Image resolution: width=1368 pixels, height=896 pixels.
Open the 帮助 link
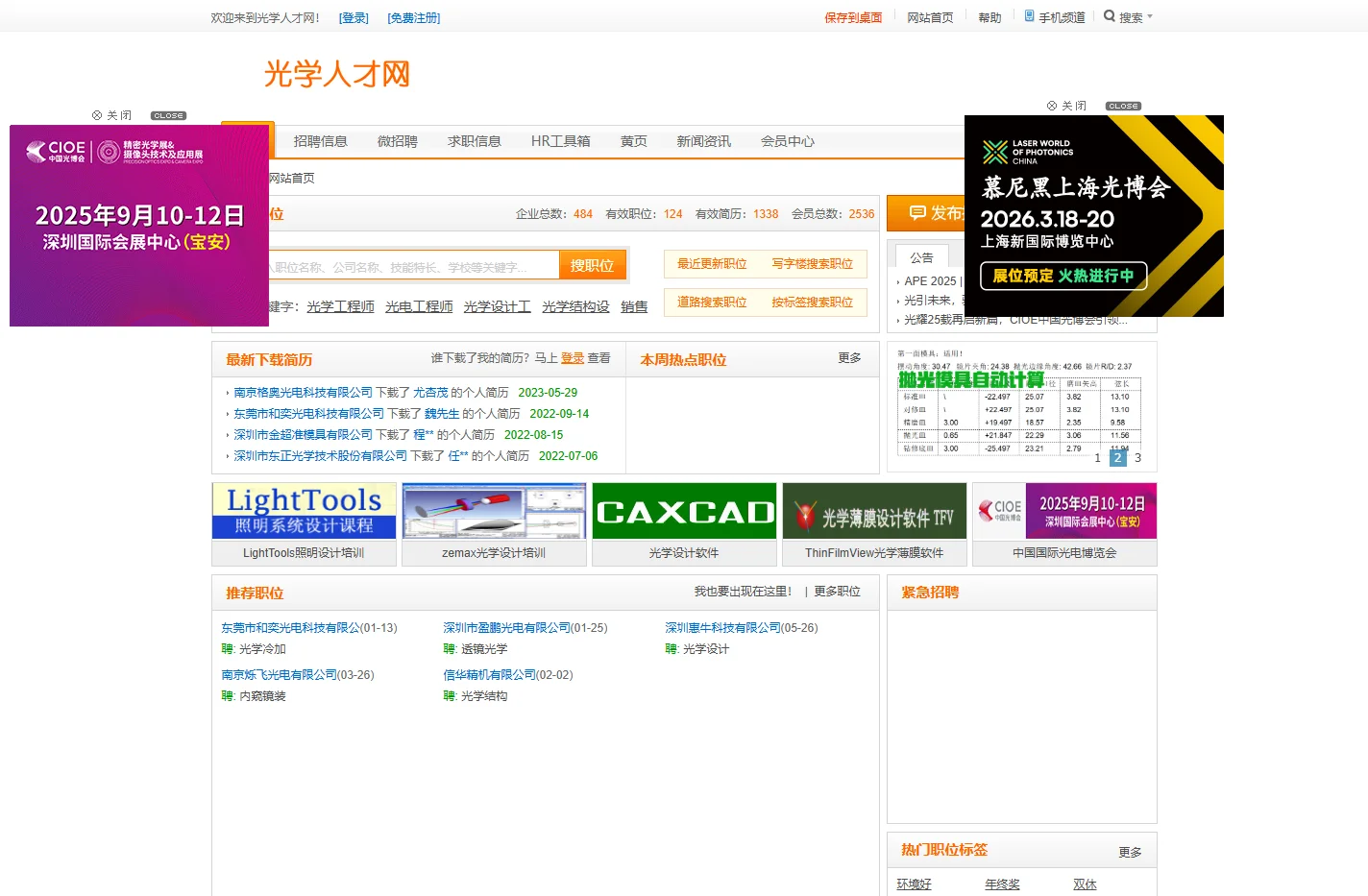[x=989, y=18]
